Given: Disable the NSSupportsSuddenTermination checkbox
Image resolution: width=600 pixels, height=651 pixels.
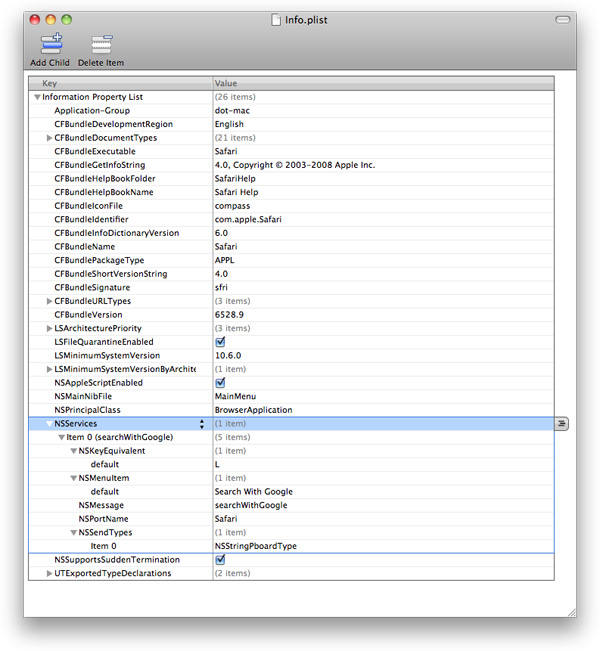Looking at the screenshot, I should point(220,560).
